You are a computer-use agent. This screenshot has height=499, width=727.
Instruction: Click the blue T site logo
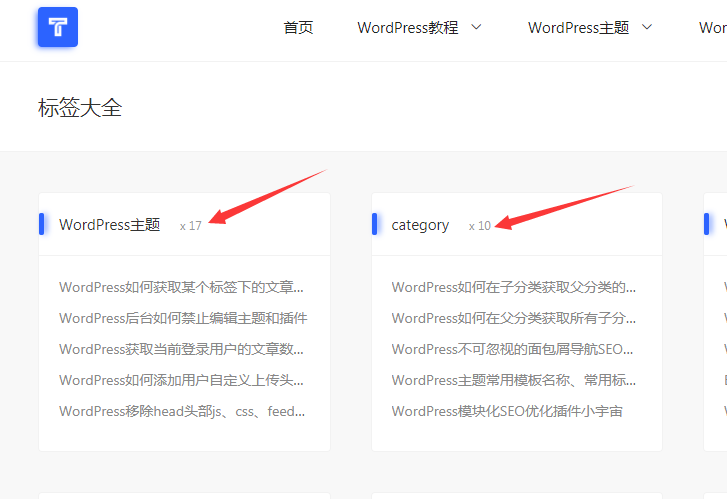pyautogui.click(x=57, y=28)
